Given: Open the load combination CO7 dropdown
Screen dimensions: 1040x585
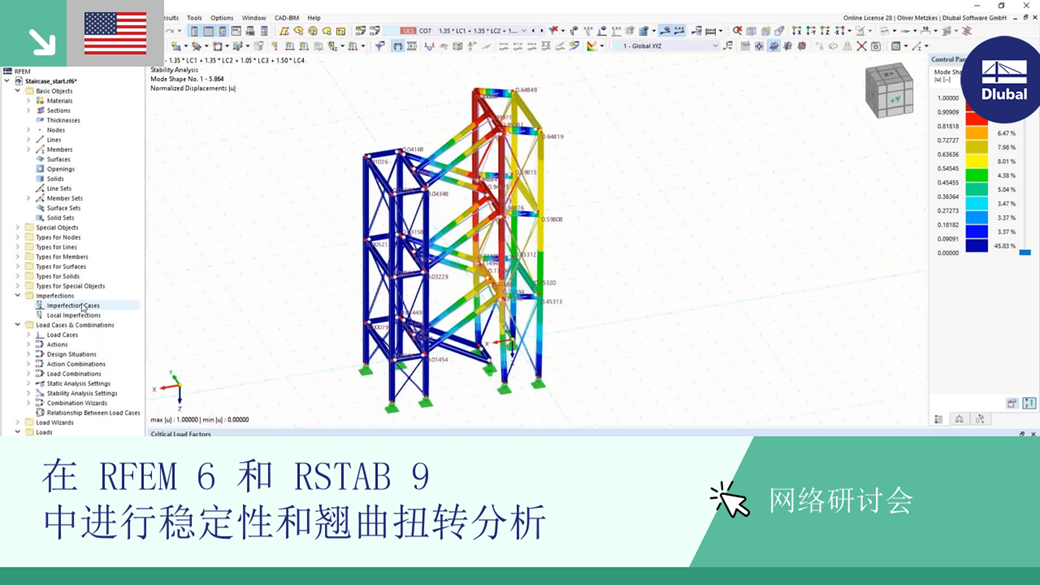Looking at the screenshot, I should [x=523, y=31].
